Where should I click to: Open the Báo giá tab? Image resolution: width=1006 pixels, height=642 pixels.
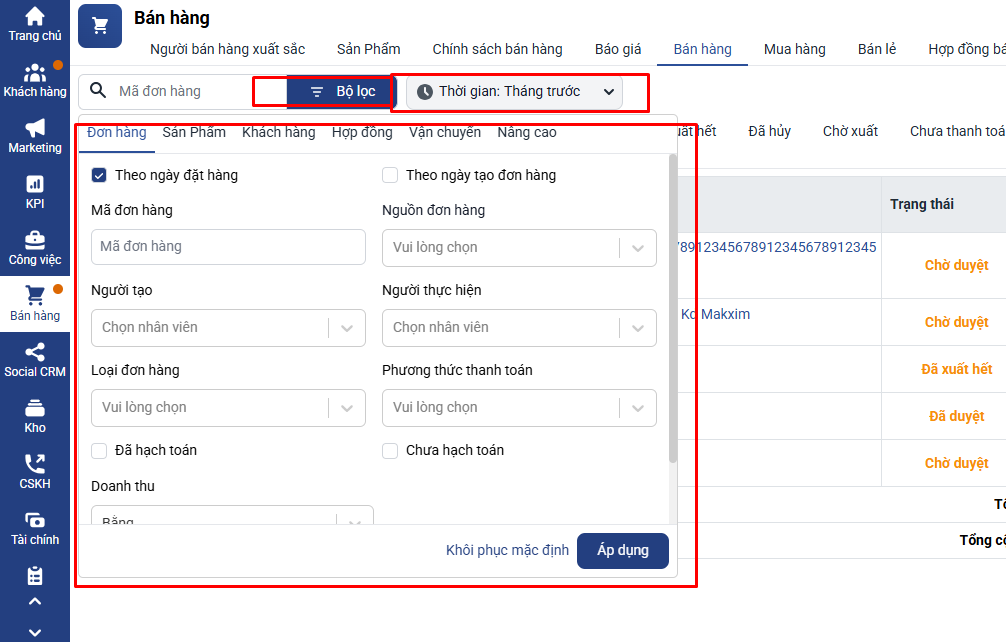[x=618, y=49]
